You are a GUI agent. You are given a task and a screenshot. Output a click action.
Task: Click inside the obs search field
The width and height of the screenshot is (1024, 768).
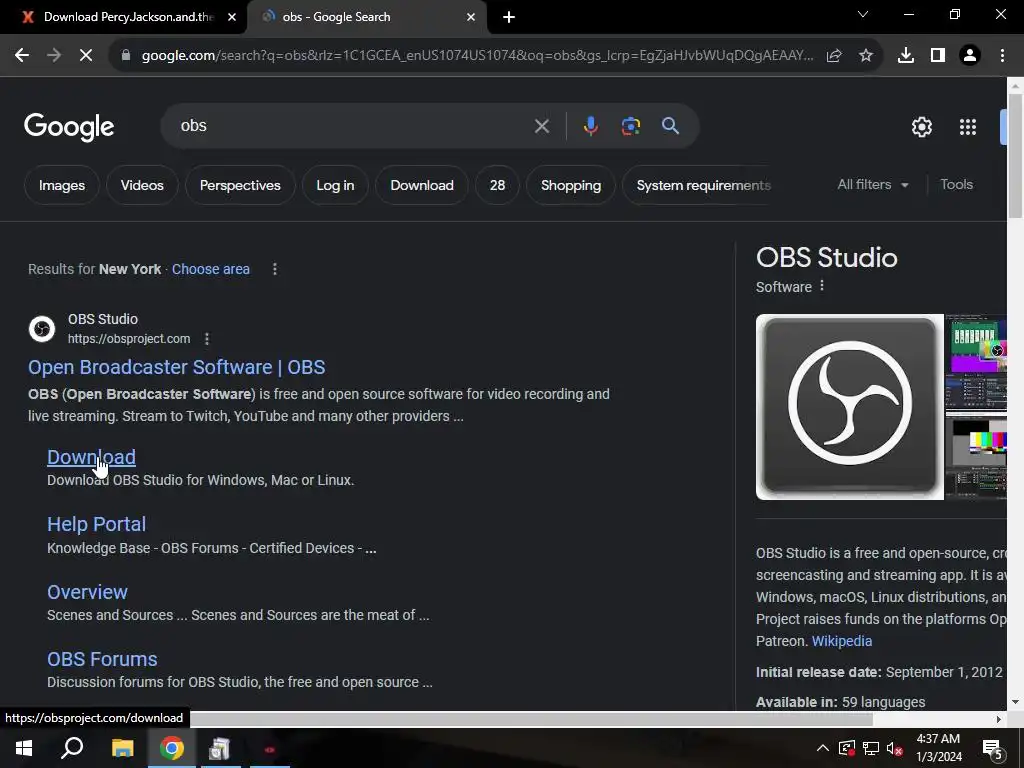click(353, 126)
